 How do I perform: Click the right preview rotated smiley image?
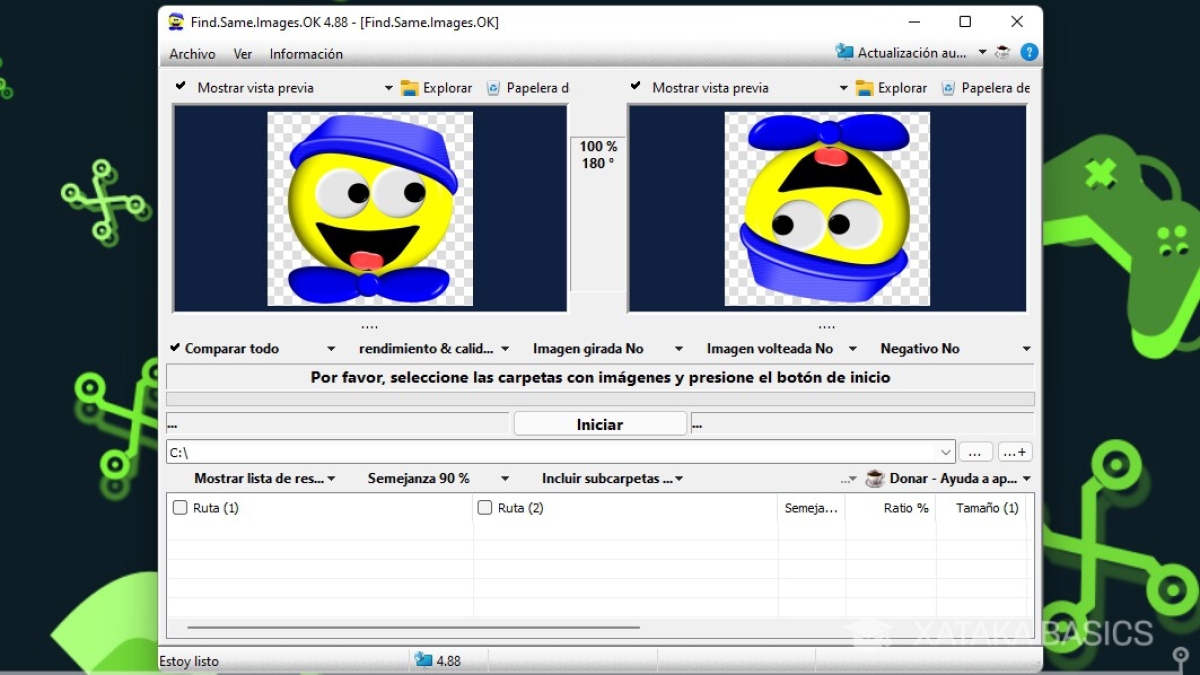coord(827,208)
